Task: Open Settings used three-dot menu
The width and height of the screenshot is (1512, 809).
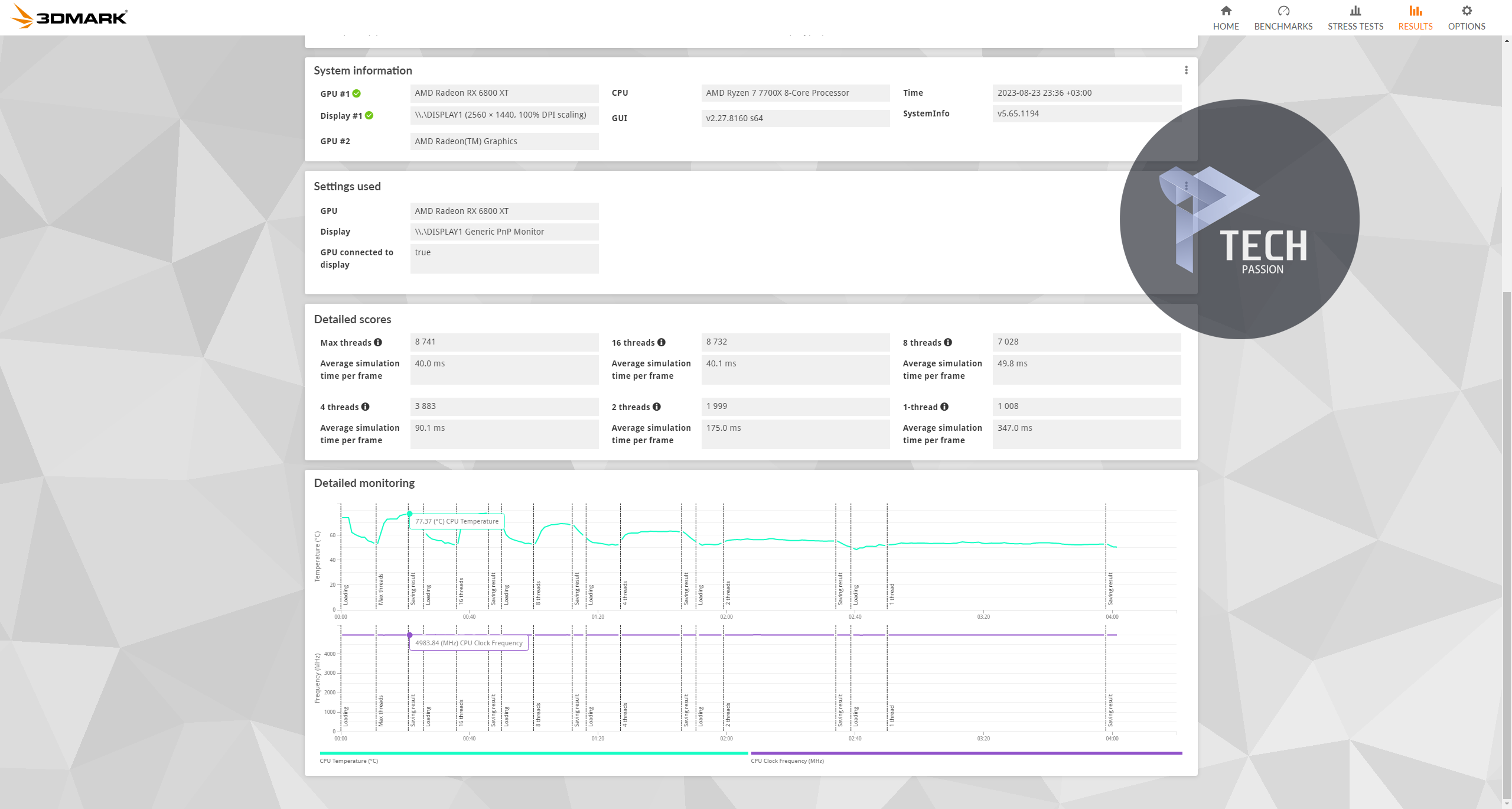Action: click(1186, 186)
